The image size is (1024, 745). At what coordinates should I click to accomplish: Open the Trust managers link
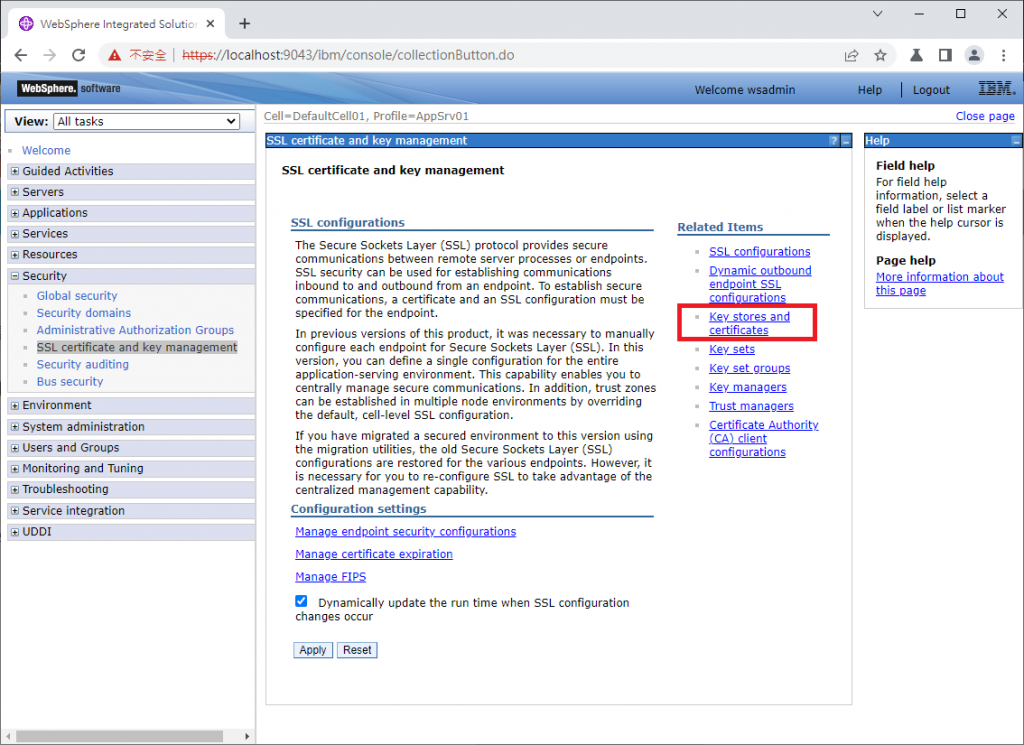point(752,406)
